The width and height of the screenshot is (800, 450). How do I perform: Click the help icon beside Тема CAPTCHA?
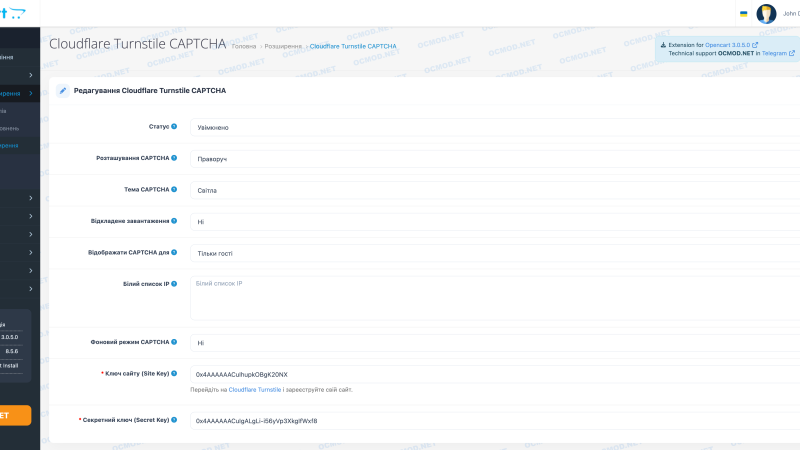coord(174,189)
